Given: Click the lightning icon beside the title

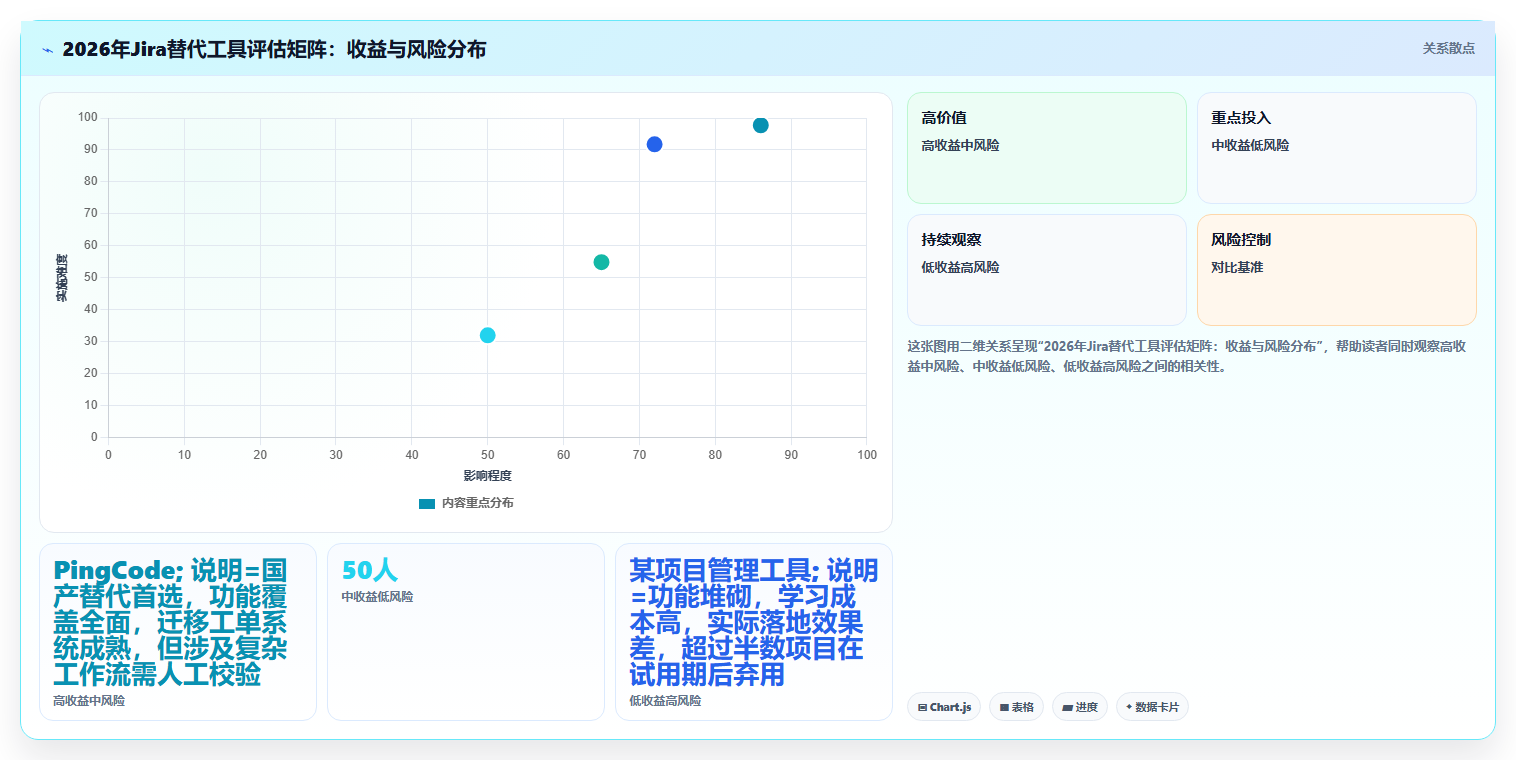Looking at the screenshot, I should coord(48,49).
